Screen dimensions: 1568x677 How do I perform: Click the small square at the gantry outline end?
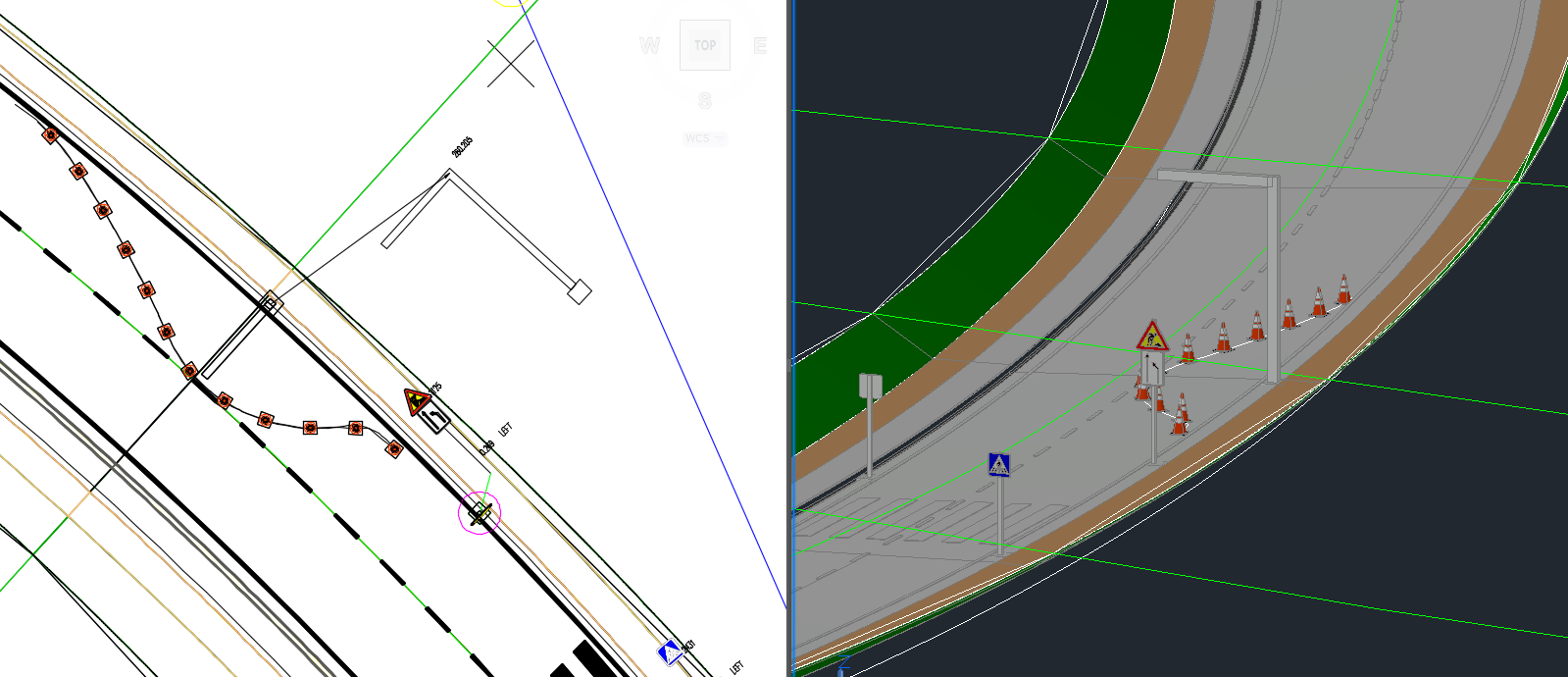[580, 291]
